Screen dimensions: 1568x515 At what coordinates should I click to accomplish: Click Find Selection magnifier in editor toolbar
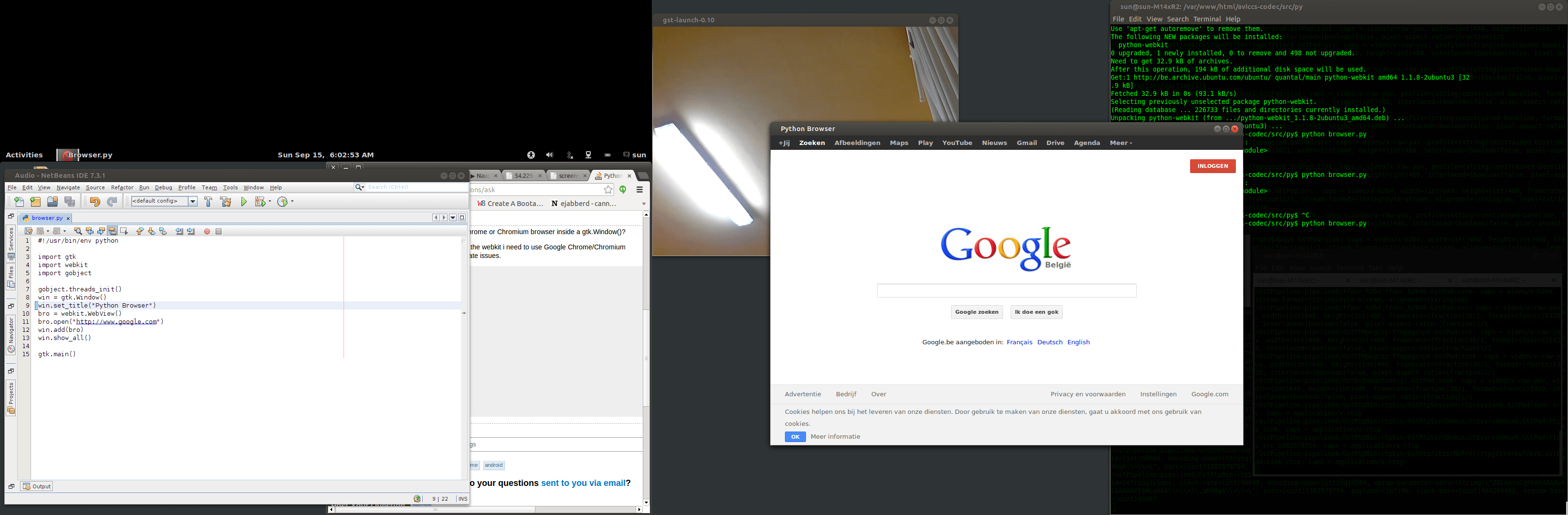click(x=77, y=231)
